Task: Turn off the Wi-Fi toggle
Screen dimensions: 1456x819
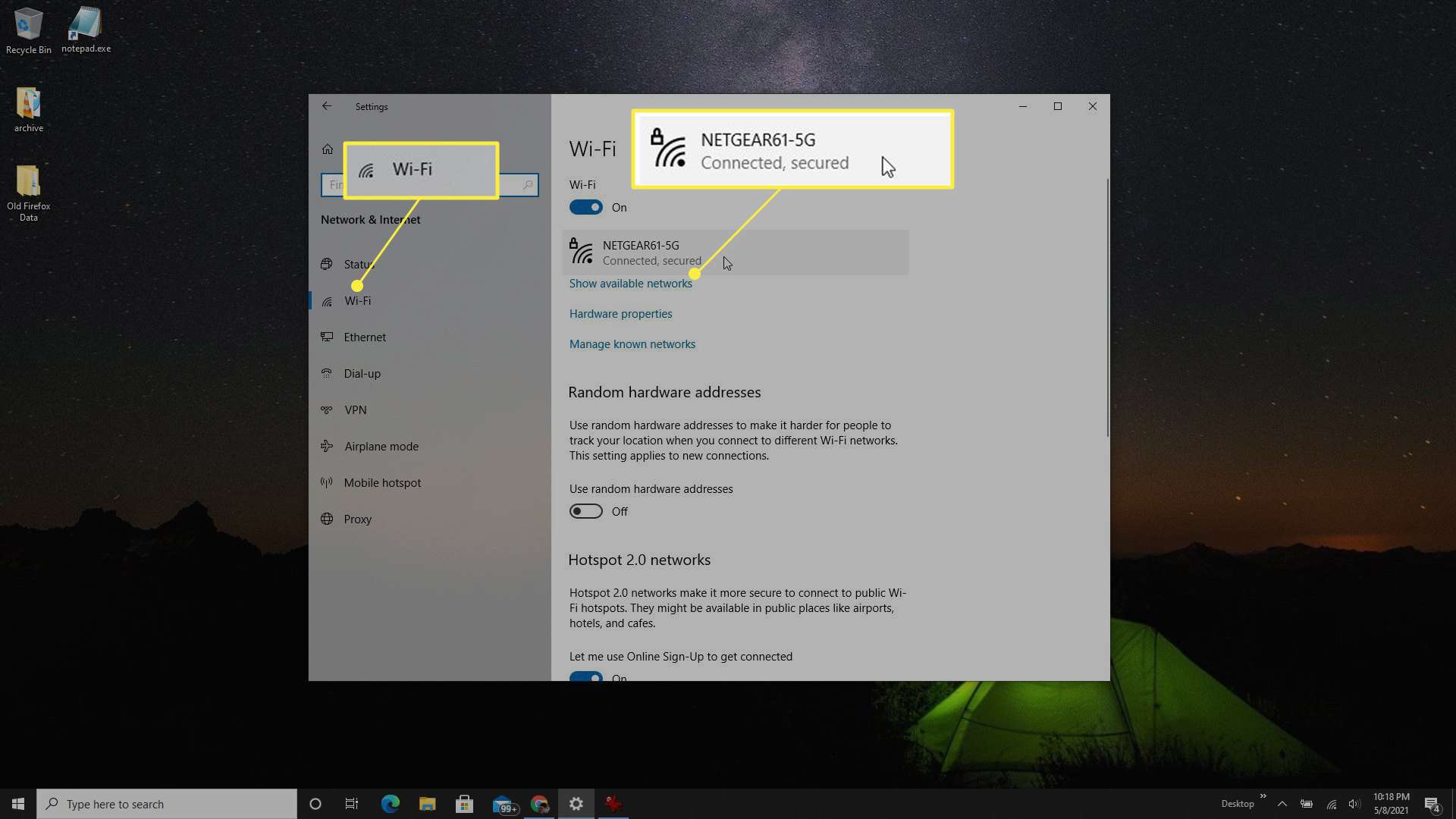Action: click(586, 207)
